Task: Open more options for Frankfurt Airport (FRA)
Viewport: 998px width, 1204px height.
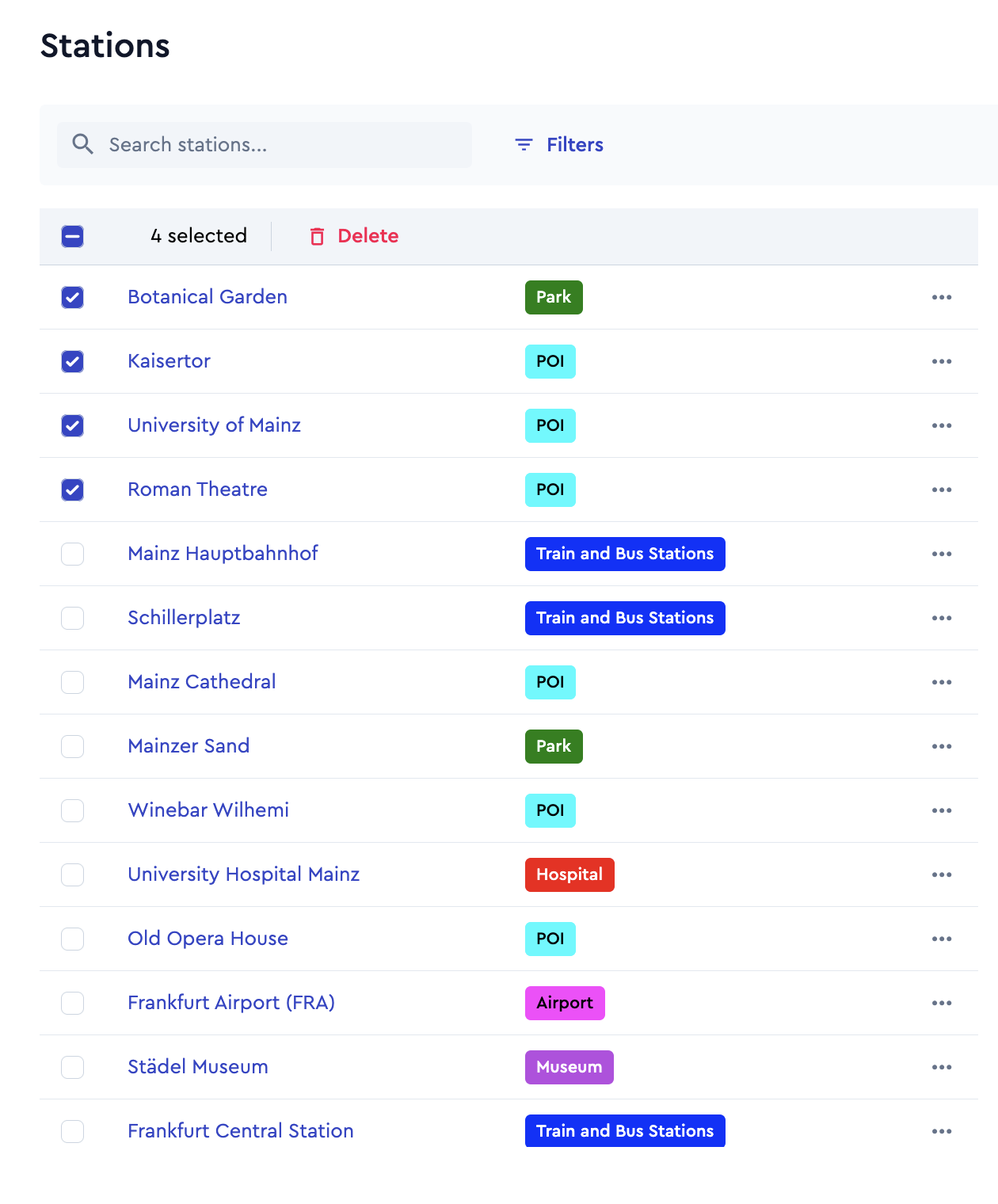Action: coord(942,1003)
